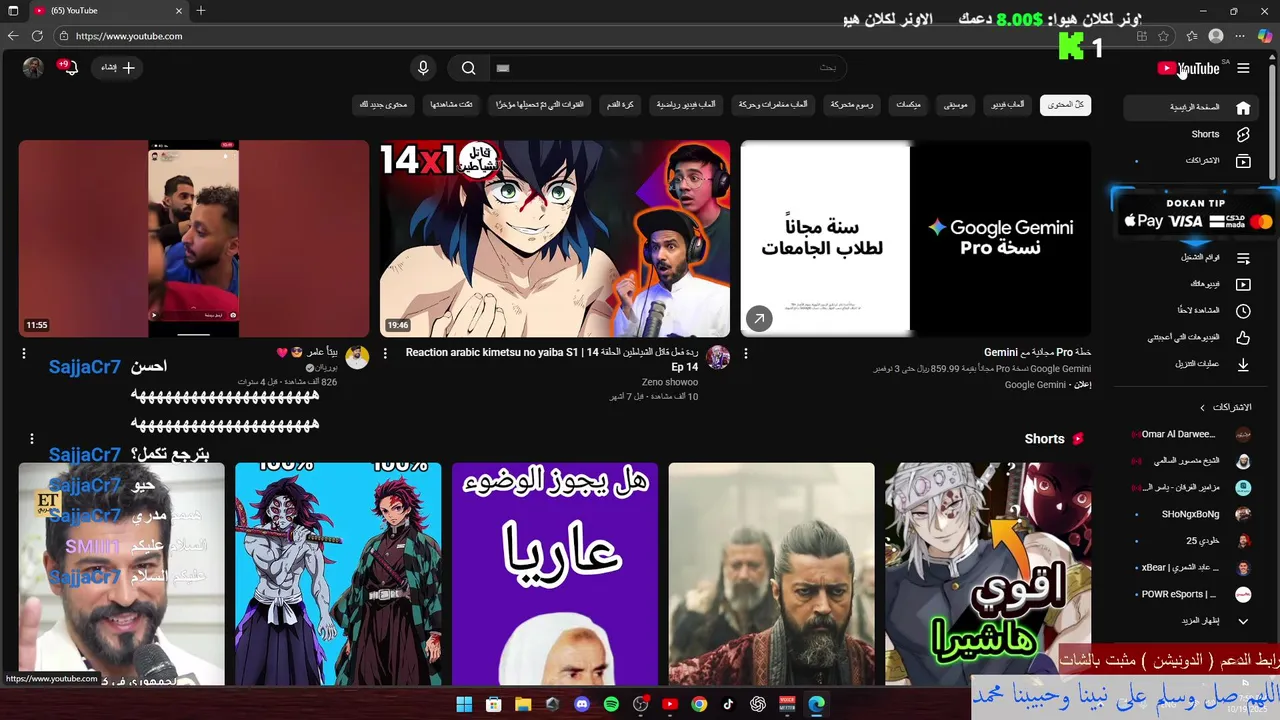This screenshot has height=720, width=1280.
Task: Open a new browser tab
Action: (x=201, y=11)
